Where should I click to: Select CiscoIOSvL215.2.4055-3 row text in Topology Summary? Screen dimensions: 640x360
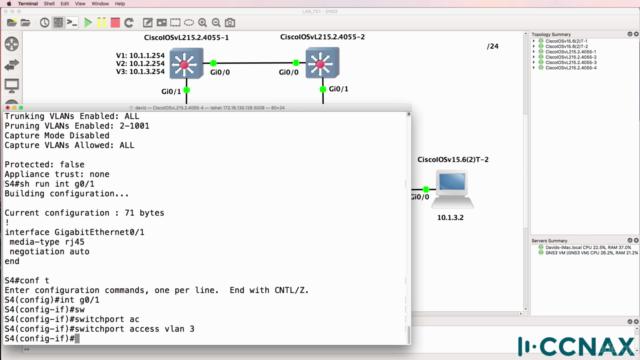[571, 62]
